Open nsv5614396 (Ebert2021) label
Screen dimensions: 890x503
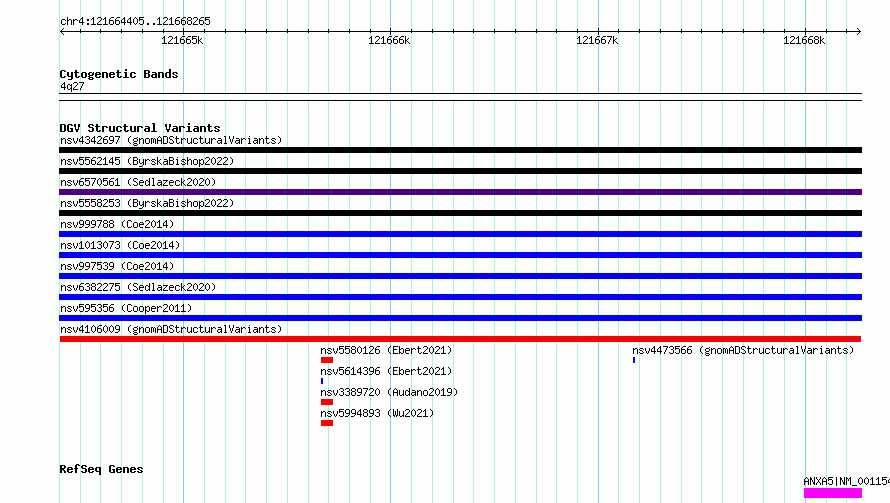coord(386,371)
